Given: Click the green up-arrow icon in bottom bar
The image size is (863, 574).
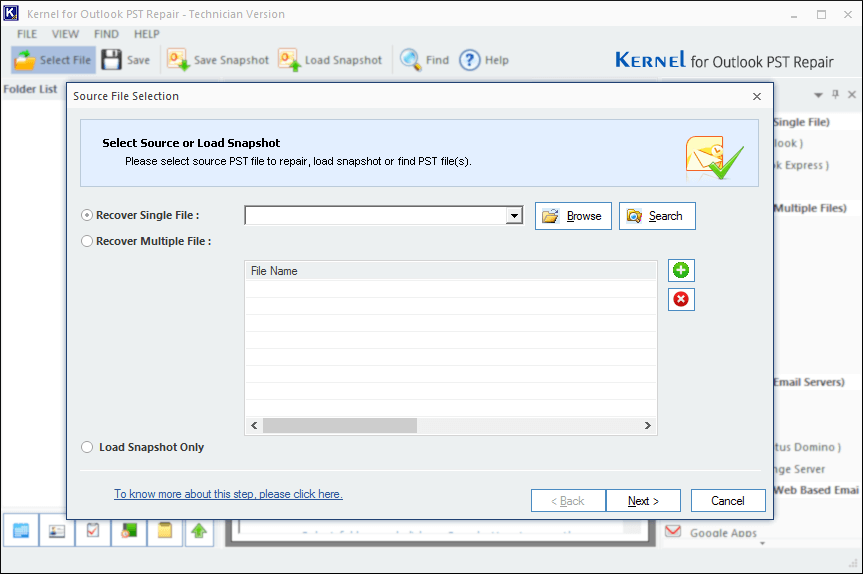Looking at the screenshot, I should pos(199,531).
